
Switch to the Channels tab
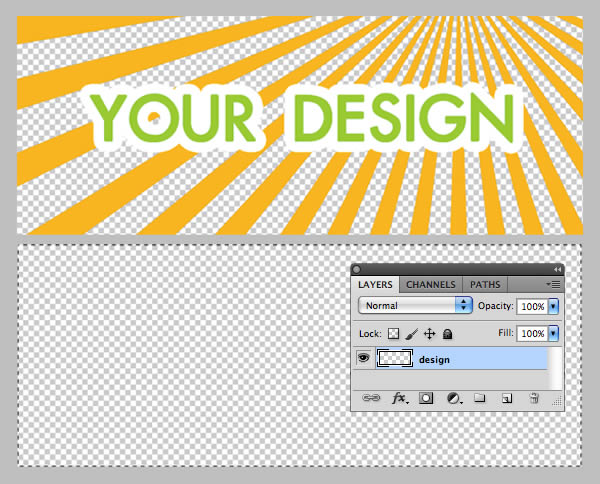click(430, 285)
